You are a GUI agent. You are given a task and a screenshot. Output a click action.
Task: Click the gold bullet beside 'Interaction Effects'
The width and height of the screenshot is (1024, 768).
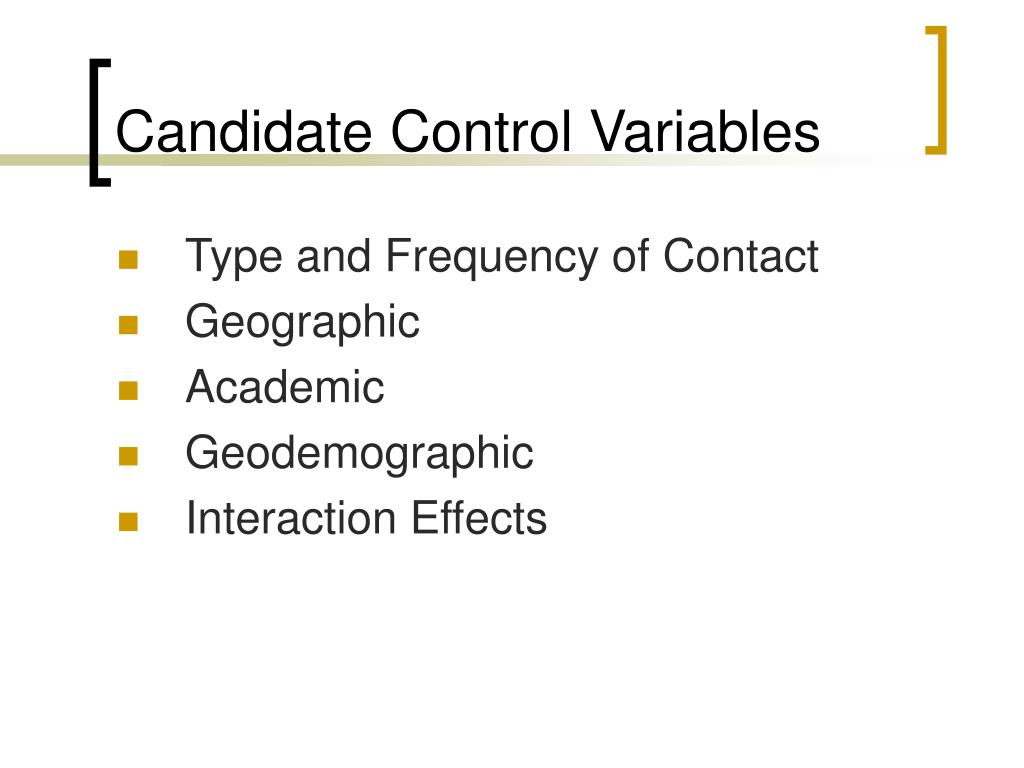129,522
